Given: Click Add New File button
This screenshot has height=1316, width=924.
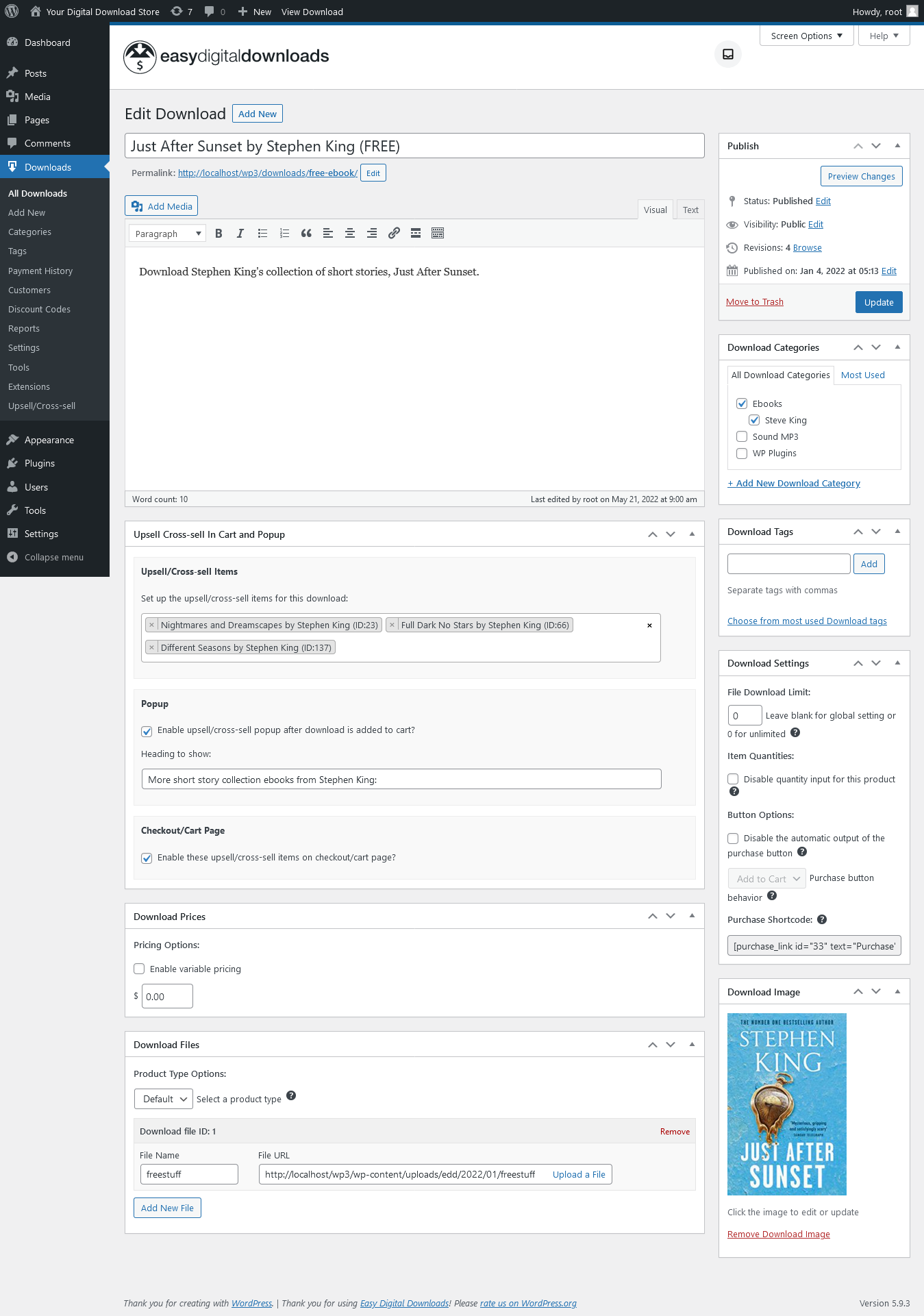Looking at the screenshot, I should 167,1208.
